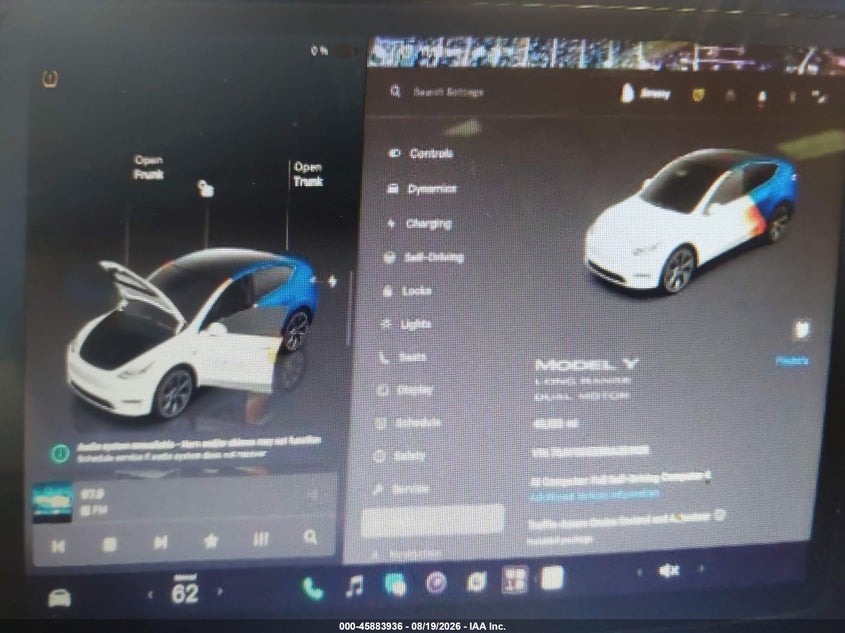Open the Lights settings menu
Screen dimensions: 845x633
point(405,324)
